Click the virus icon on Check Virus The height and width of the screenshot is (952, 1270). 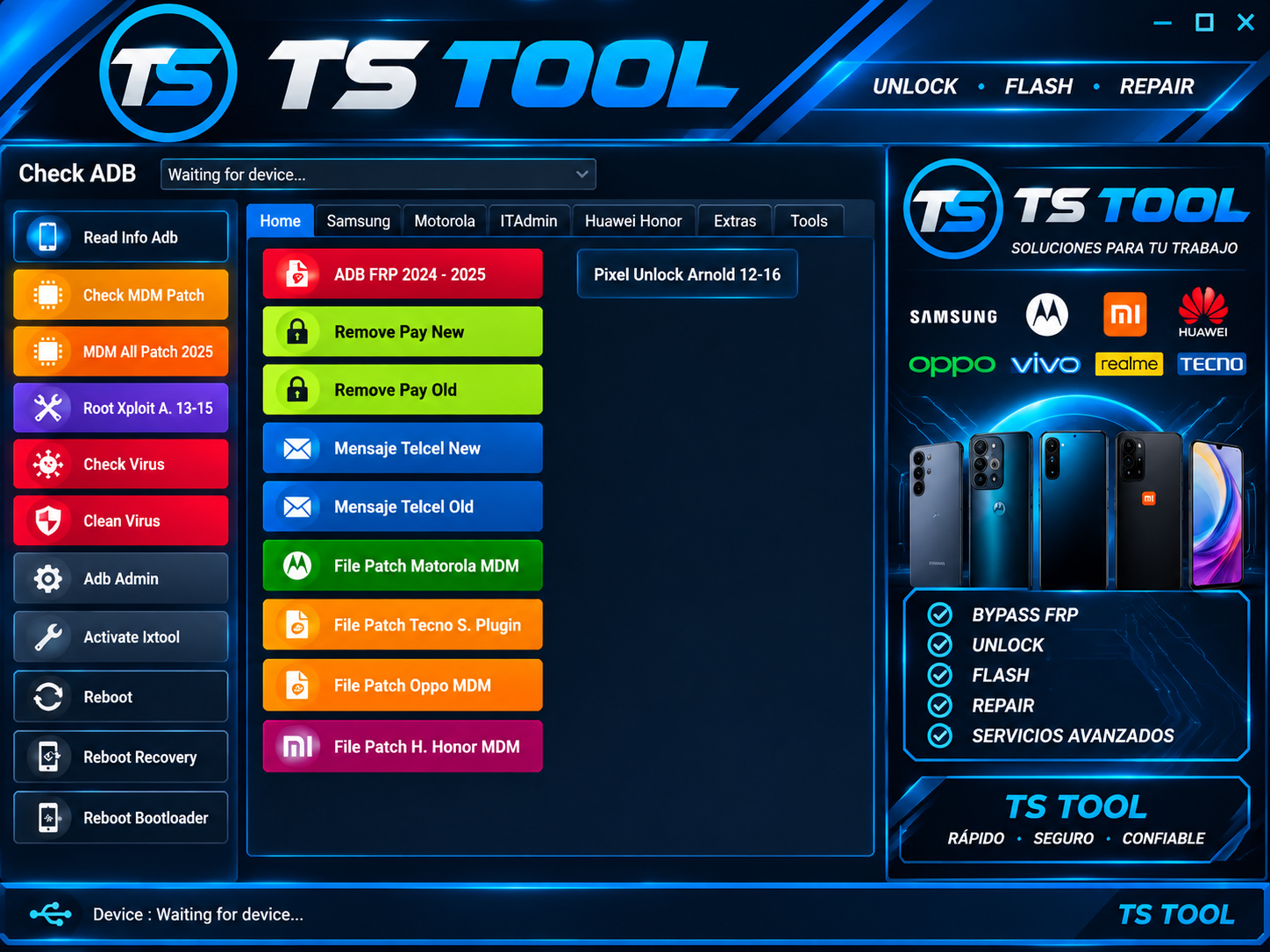(x=48, y=464)
